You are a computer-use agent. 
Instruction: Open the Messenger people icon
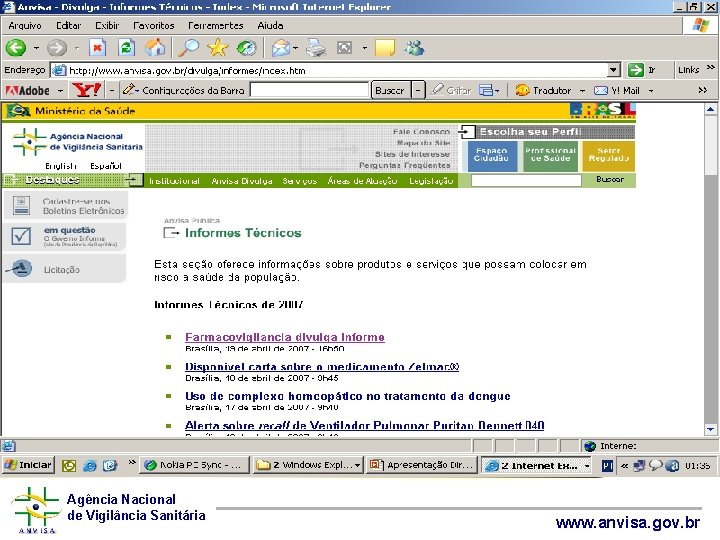pyautogui.click(x=414, y=48)
